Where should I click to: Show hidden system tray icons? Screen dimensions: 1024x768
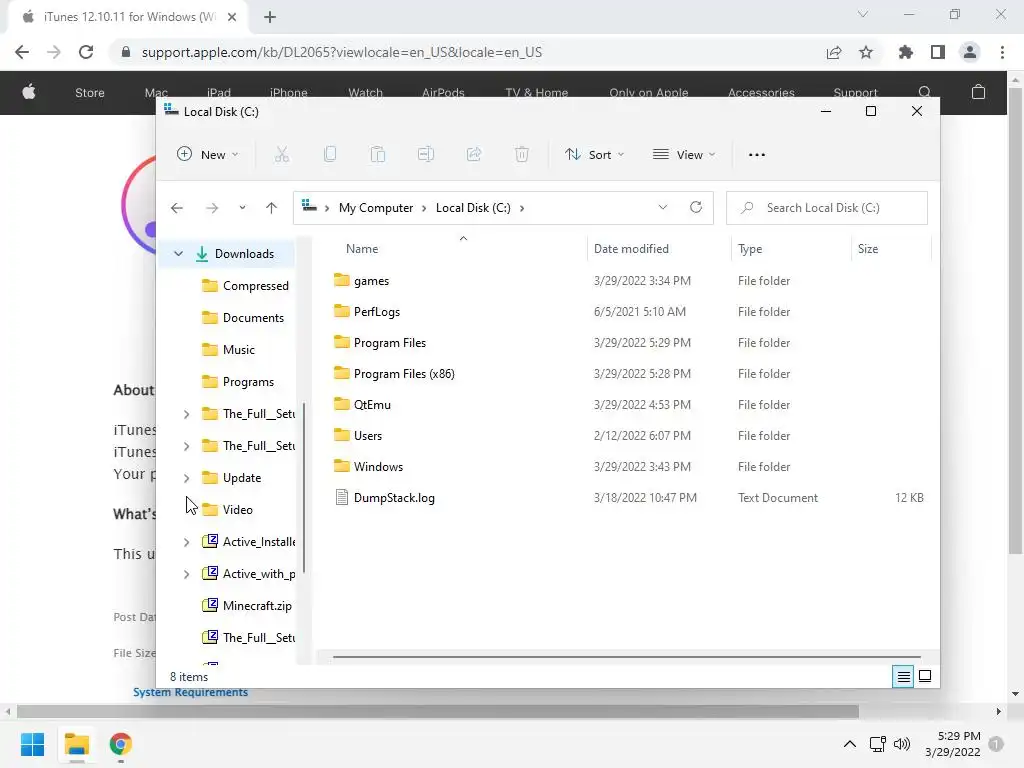(850, 744)
